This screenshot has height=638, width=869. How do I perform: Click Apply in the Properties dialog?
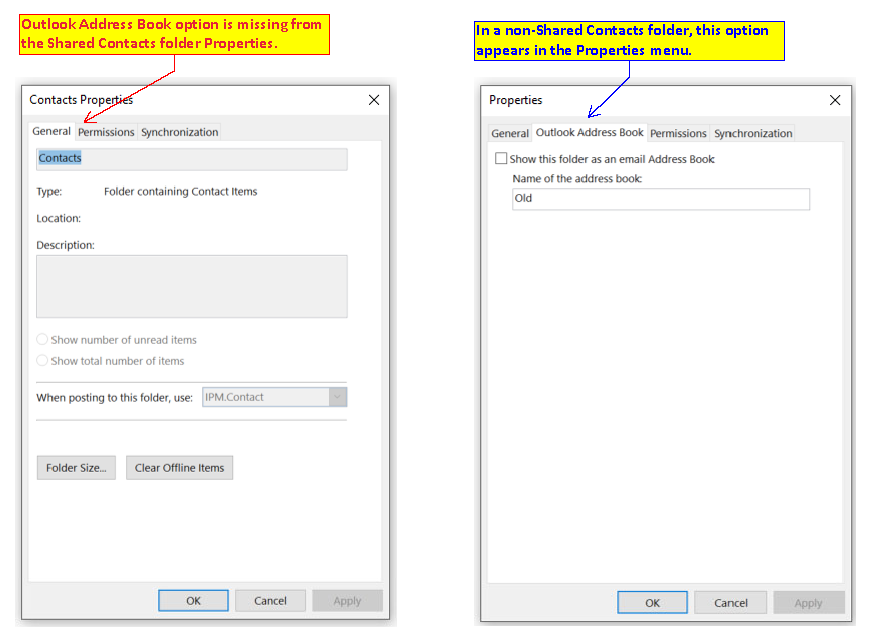pos(809,603)
